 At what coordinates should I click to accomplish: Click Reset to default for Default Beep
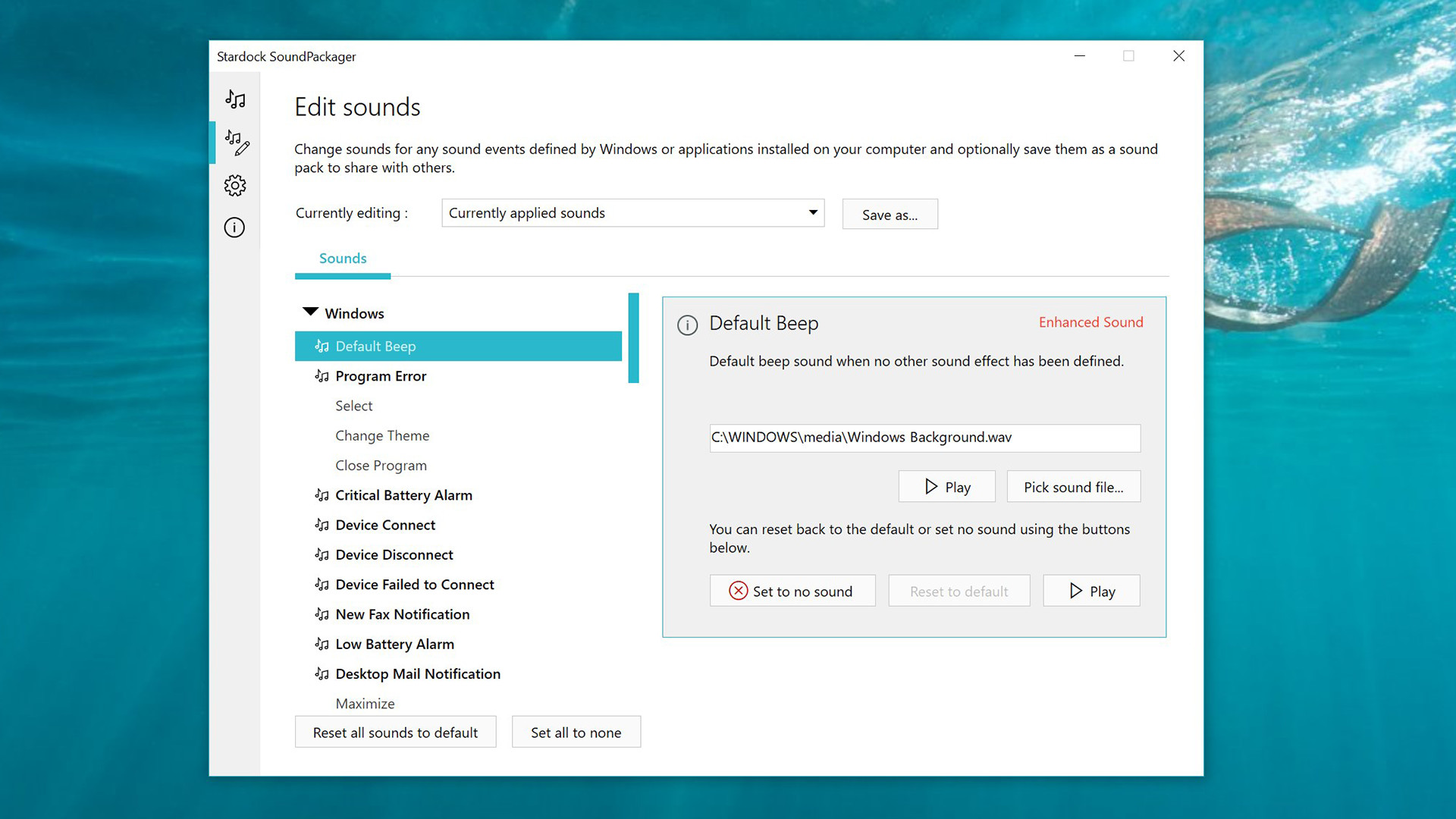point(959,591)
